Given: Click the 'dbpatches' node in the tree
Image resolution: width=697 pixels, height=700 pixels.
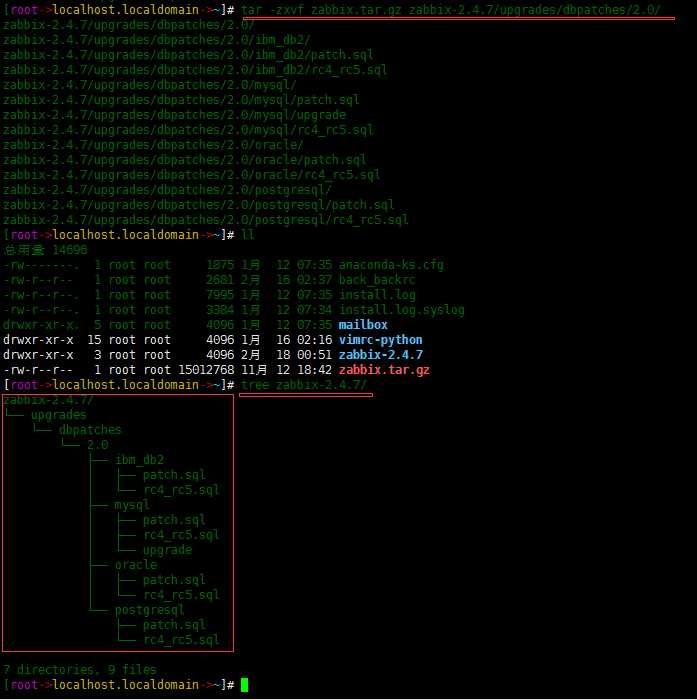Looking at the screenshot, I should tap(90, 430).
